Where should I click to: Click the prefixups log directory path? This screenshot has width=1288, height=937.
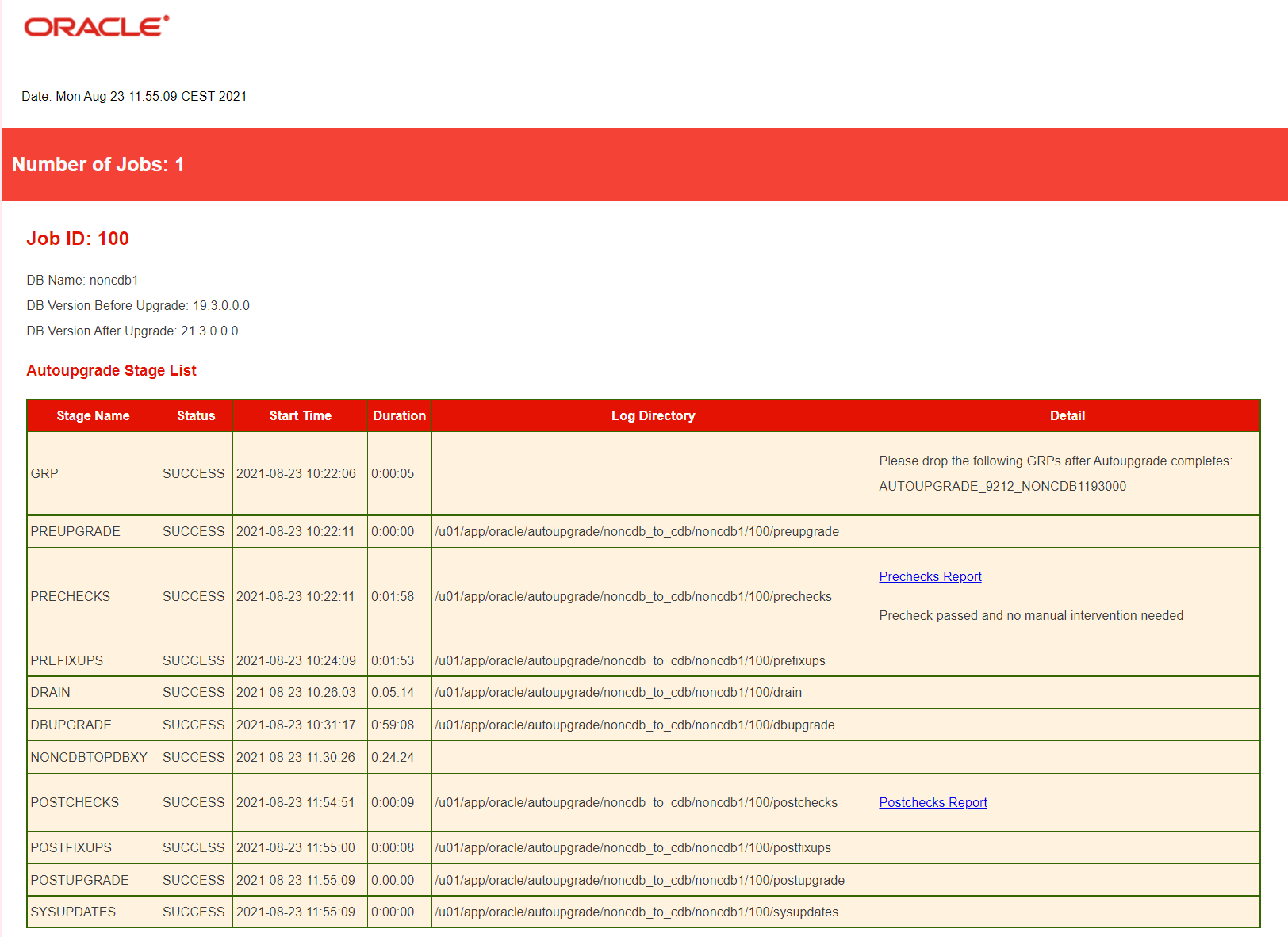point(630,660)
